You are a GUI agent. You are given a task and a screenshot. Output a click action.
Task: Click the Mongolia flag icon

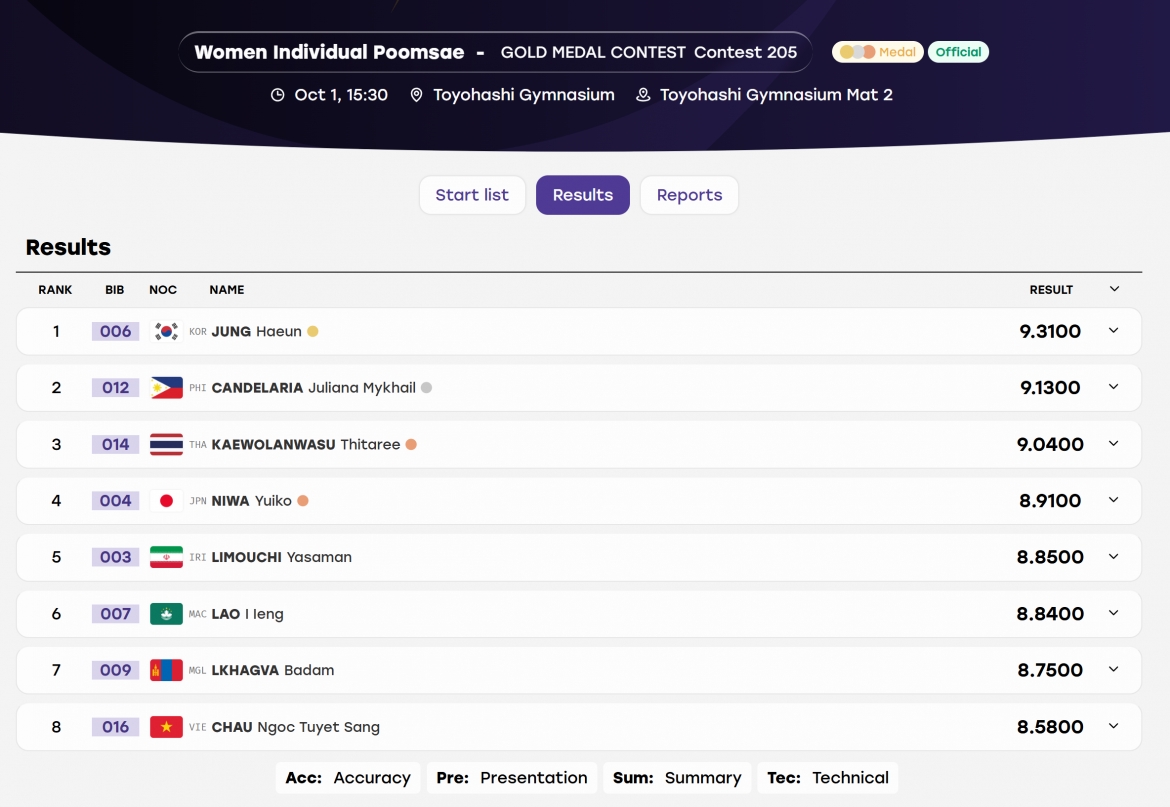pyautogui.click(x=166, y=670)
